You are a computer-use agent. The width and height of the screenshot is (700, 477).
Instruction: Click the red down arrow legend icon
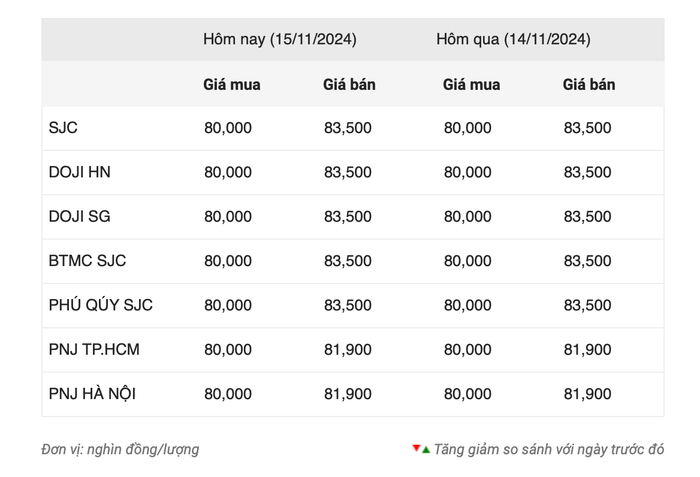[x=416, y=448]
